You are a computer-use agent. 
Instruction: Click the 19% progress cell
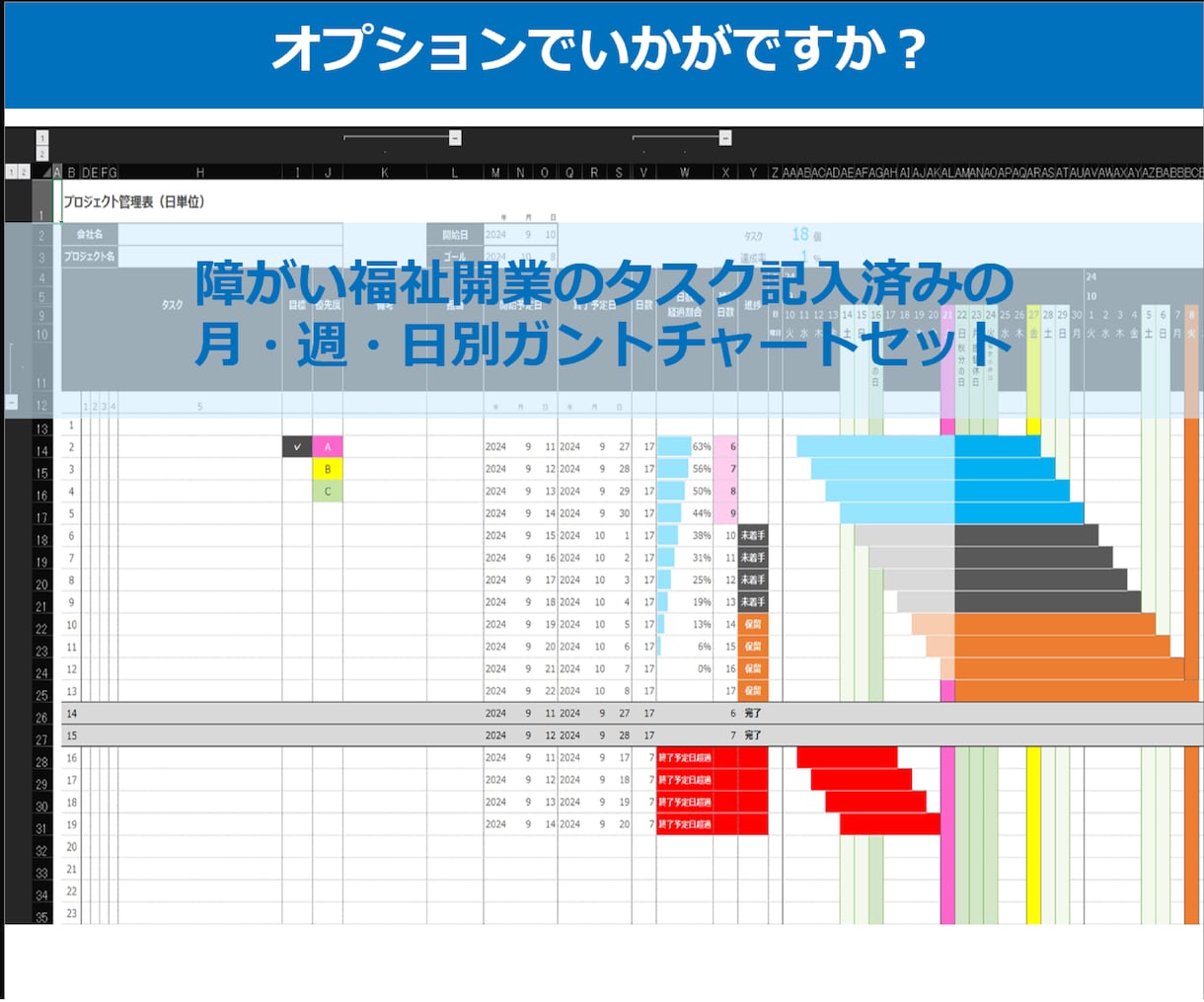(x=685, y=602)
